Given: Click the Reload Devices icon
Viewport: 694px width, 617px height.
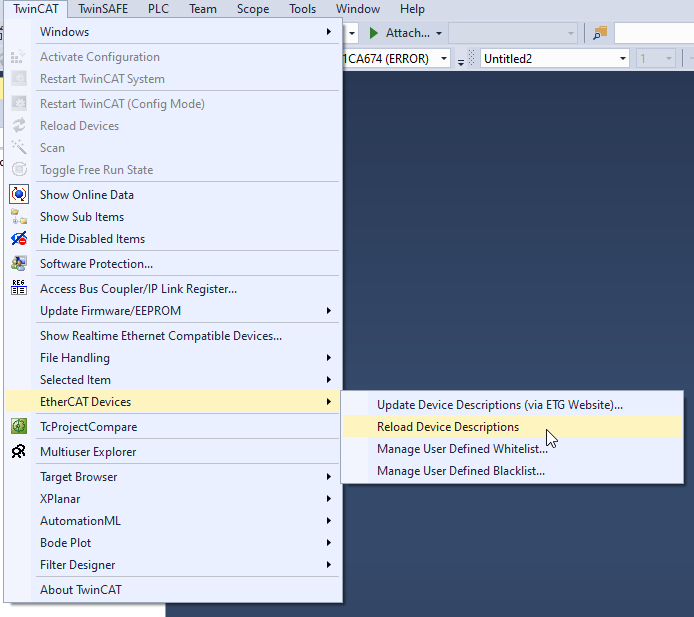Looking at the screenshot, I should point(19,126).
